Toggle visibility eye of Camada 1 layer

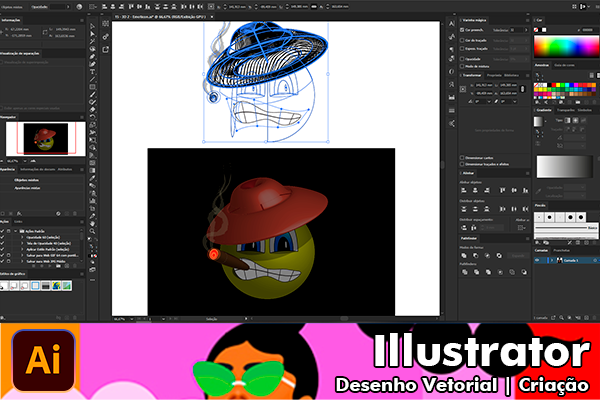[537, 260]
